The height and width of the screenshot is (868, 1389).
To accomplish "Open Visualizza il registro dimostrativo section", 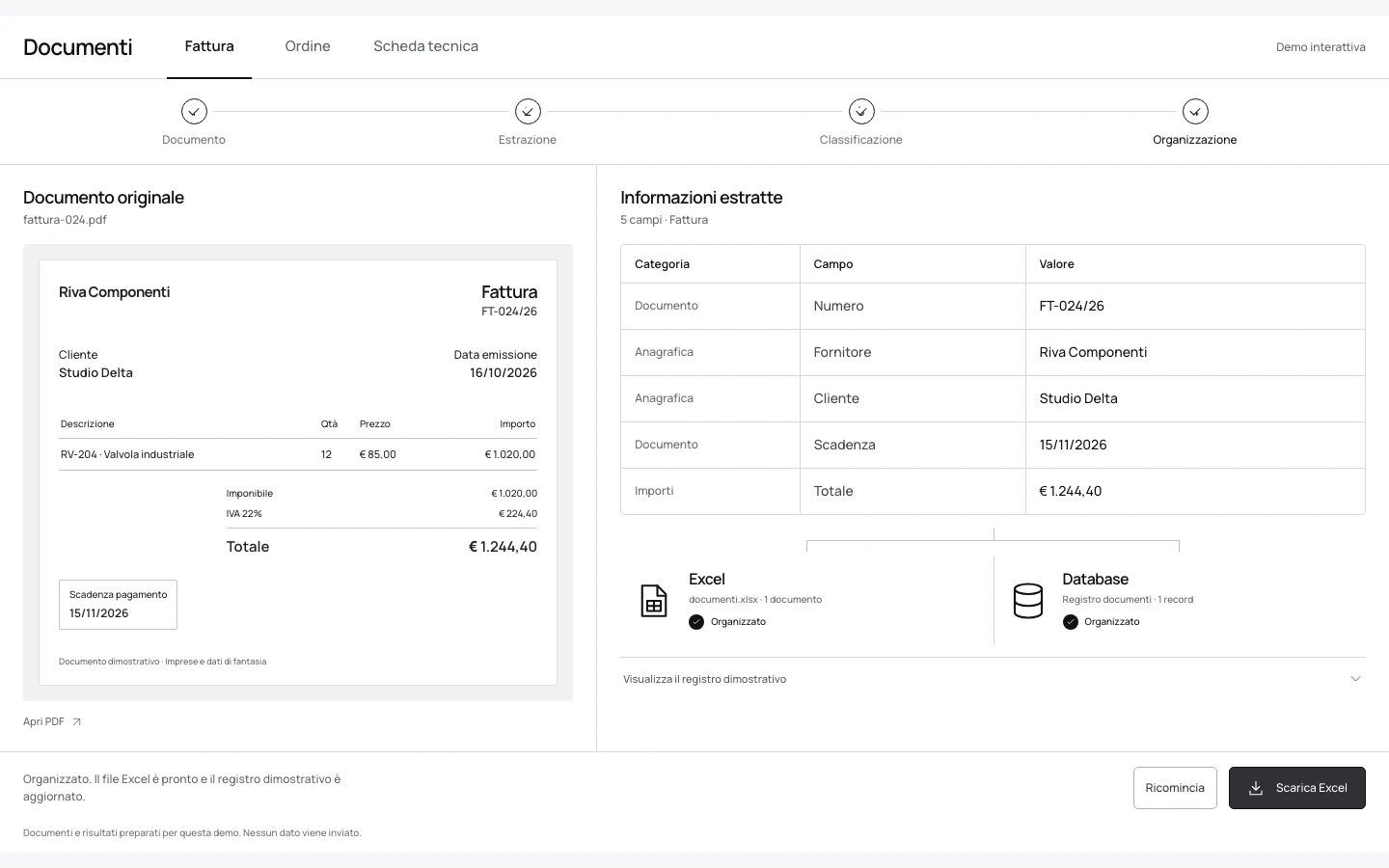I will click(x=993, y=679).
